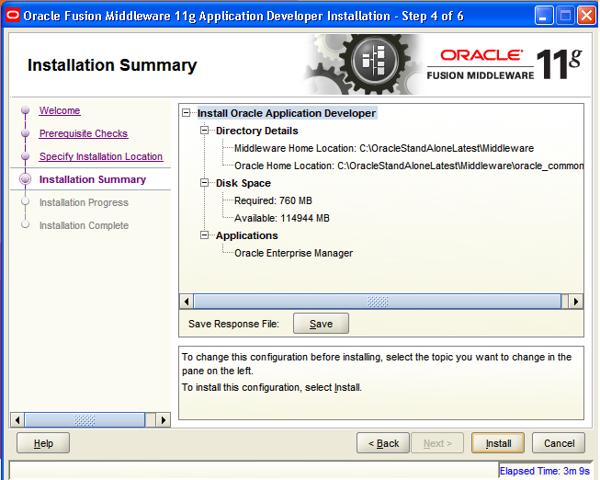Go to Prerequisite Checks step
600x480 pixels.
click(x=83, y=134)
